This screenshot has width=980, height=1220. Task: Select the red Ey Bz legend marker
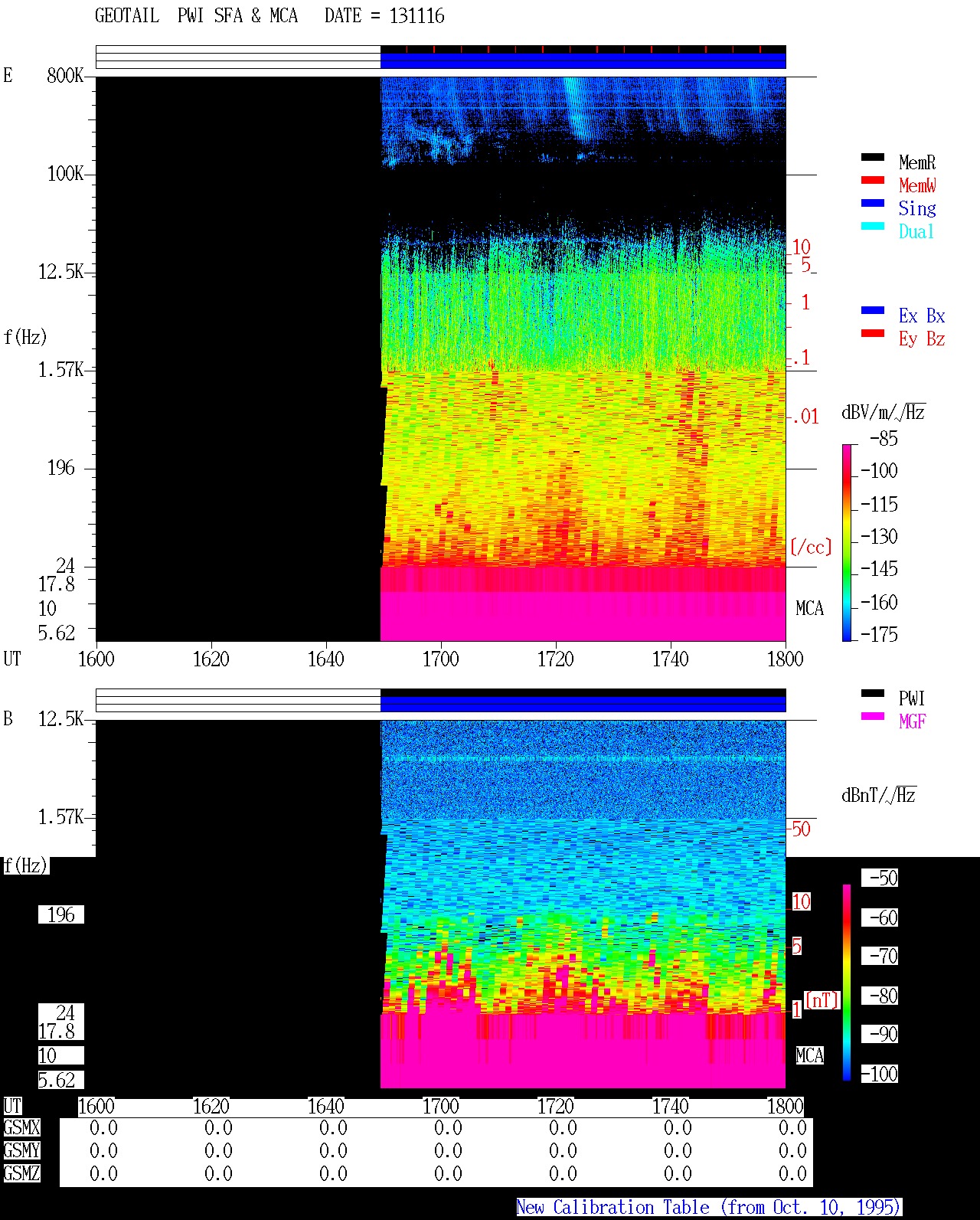tap(873, 333)
